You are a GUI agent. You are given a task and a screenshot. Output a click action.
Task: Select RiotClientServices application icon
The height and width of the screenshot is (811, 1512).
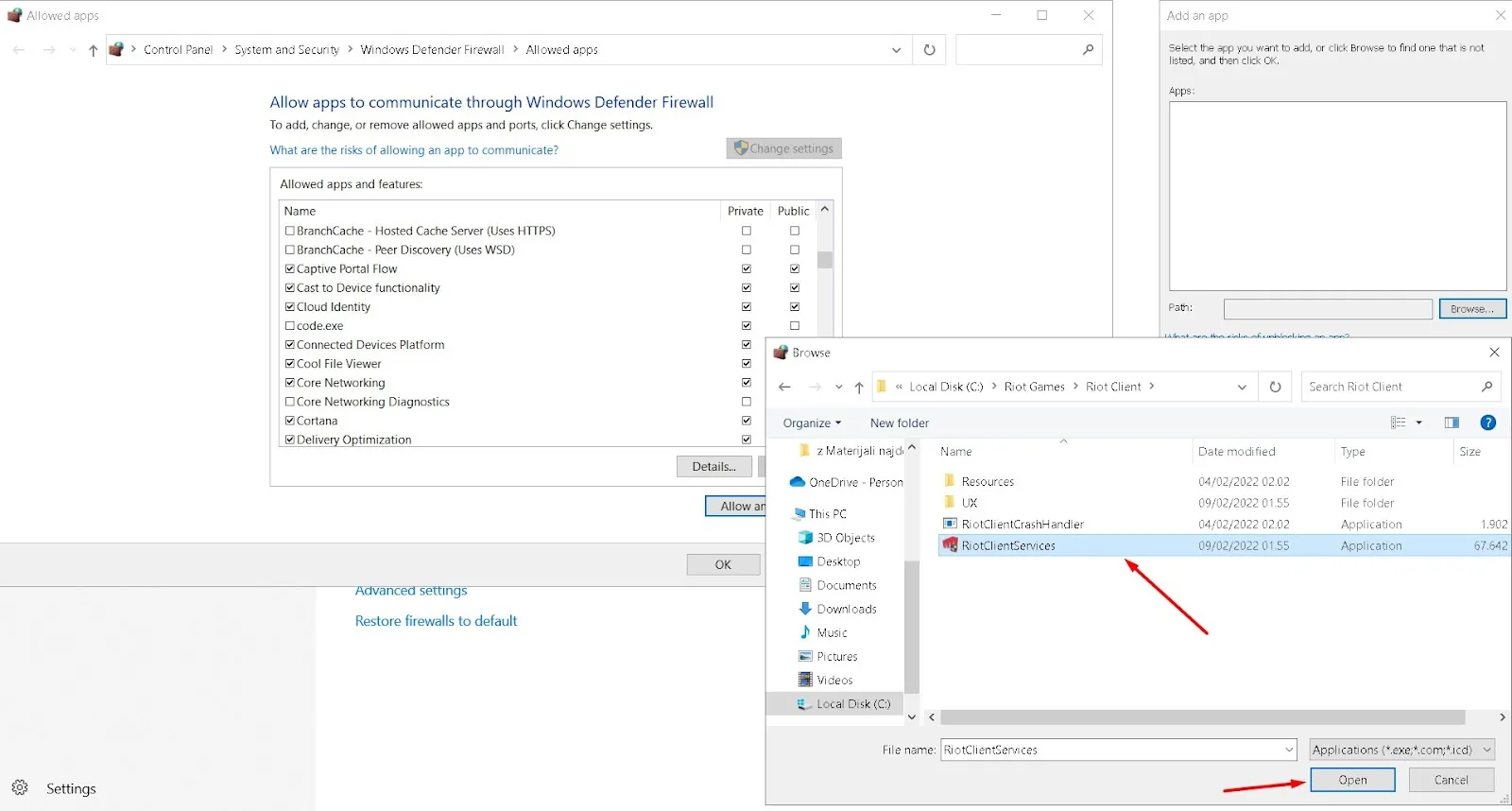(950, 545)
